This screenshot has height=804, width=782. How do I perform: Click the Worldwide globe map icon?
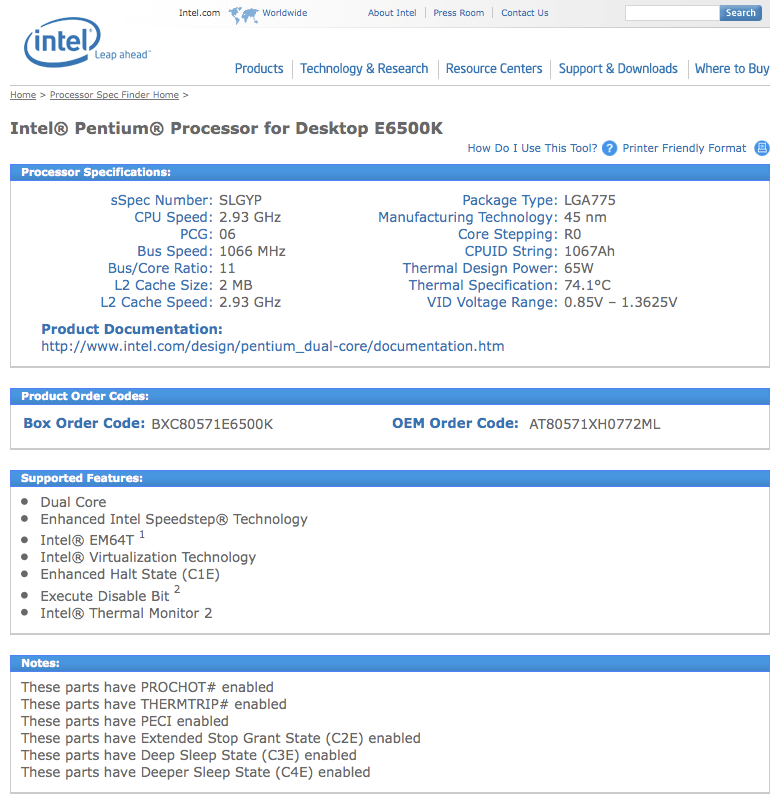(x=243, y=14)
